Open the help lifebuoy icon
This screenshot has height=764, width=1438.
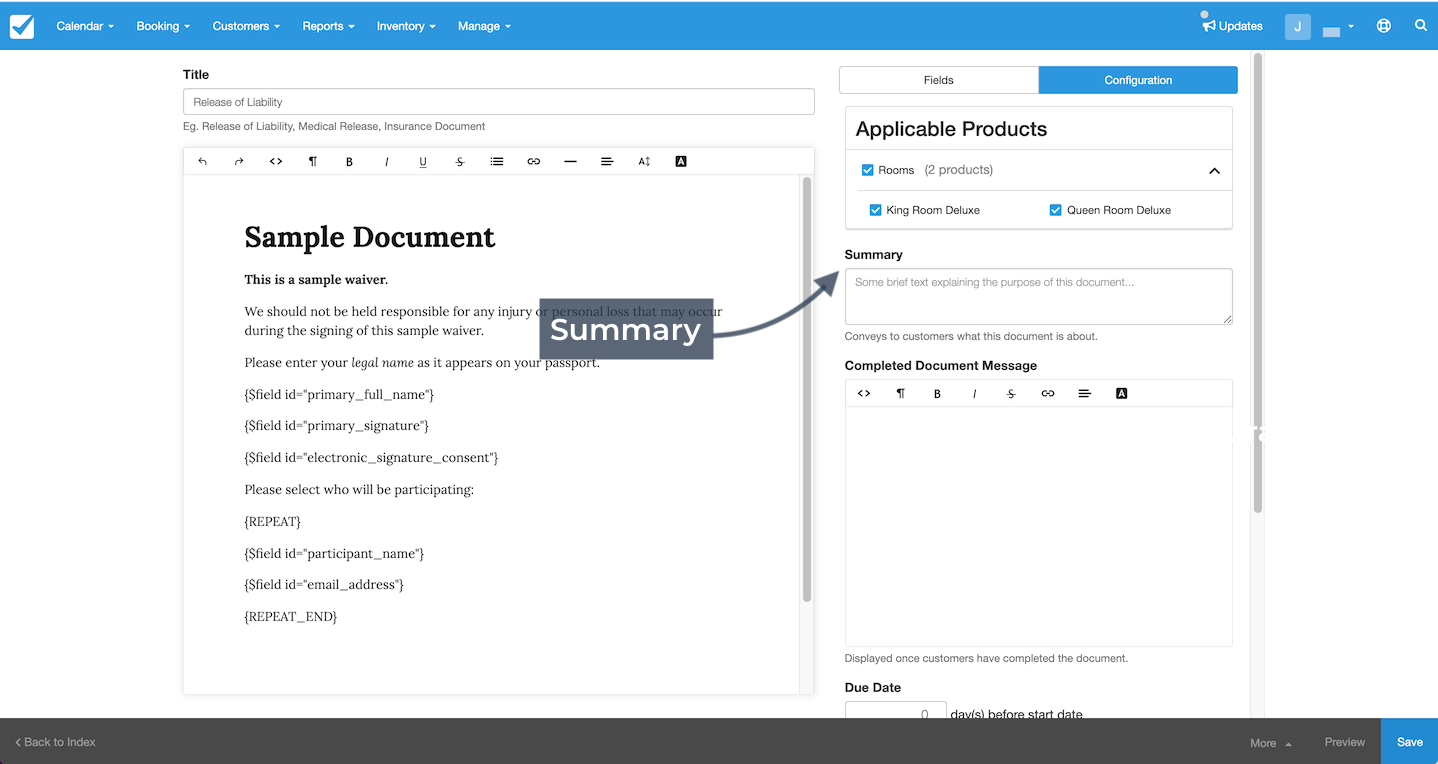tap(1384, 26)
